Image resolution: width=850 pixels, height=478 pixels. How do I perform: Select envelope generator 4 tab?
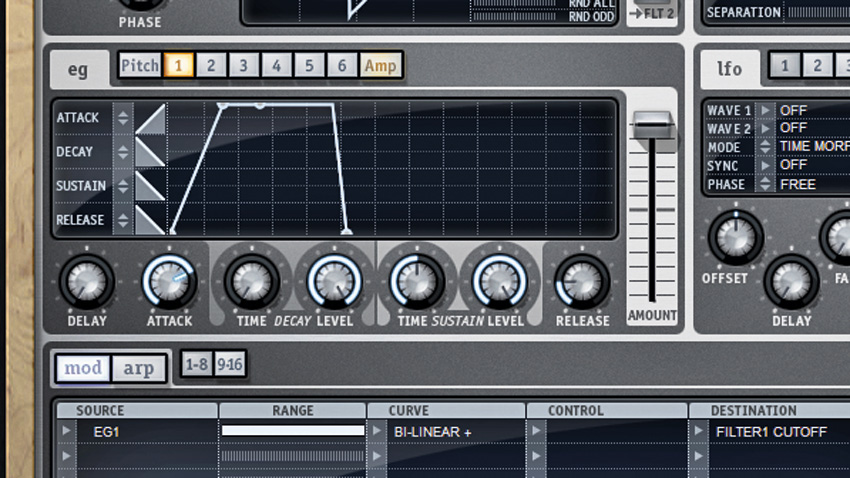276,66
